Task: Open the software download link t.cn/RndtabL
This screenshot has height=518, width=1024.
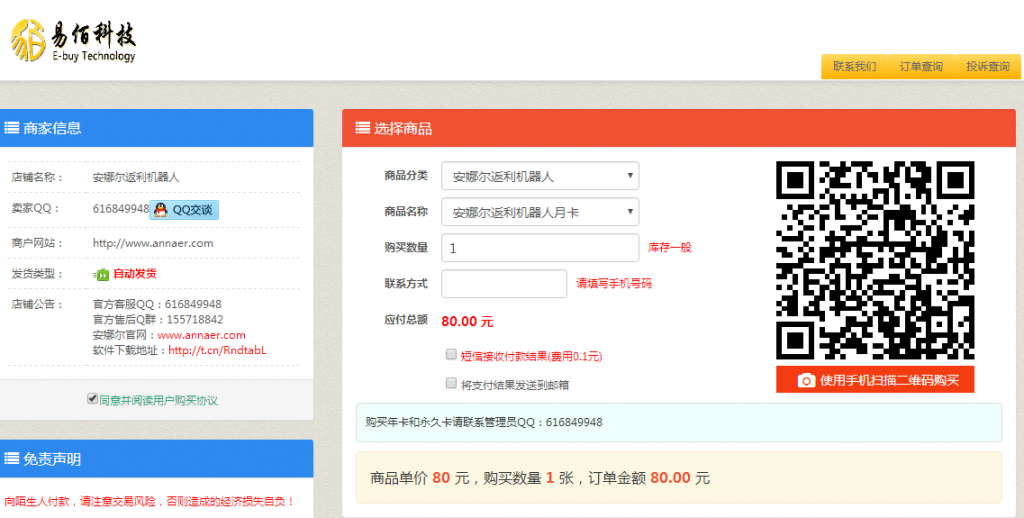Action: coord(217,351)
